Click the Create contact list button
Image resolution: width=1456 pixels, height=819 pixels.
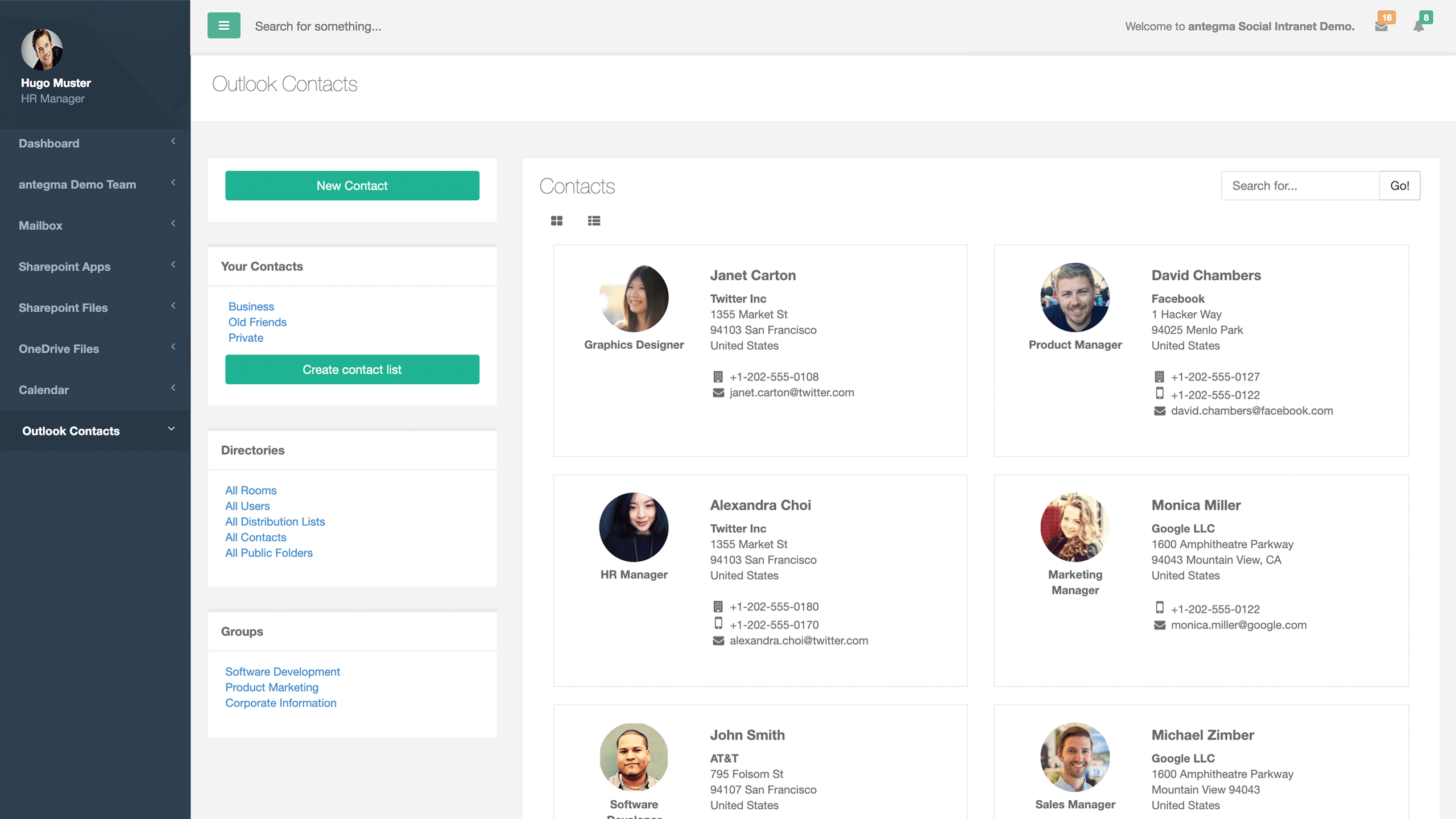pos(352,370)
